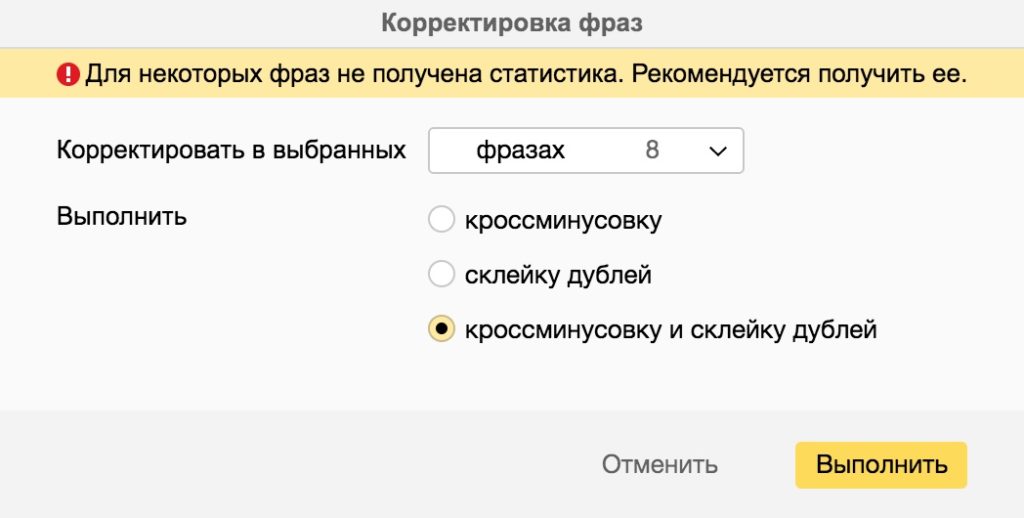
Task: Click the Корректировка фраз dialog title
Action: pos(511,23)
